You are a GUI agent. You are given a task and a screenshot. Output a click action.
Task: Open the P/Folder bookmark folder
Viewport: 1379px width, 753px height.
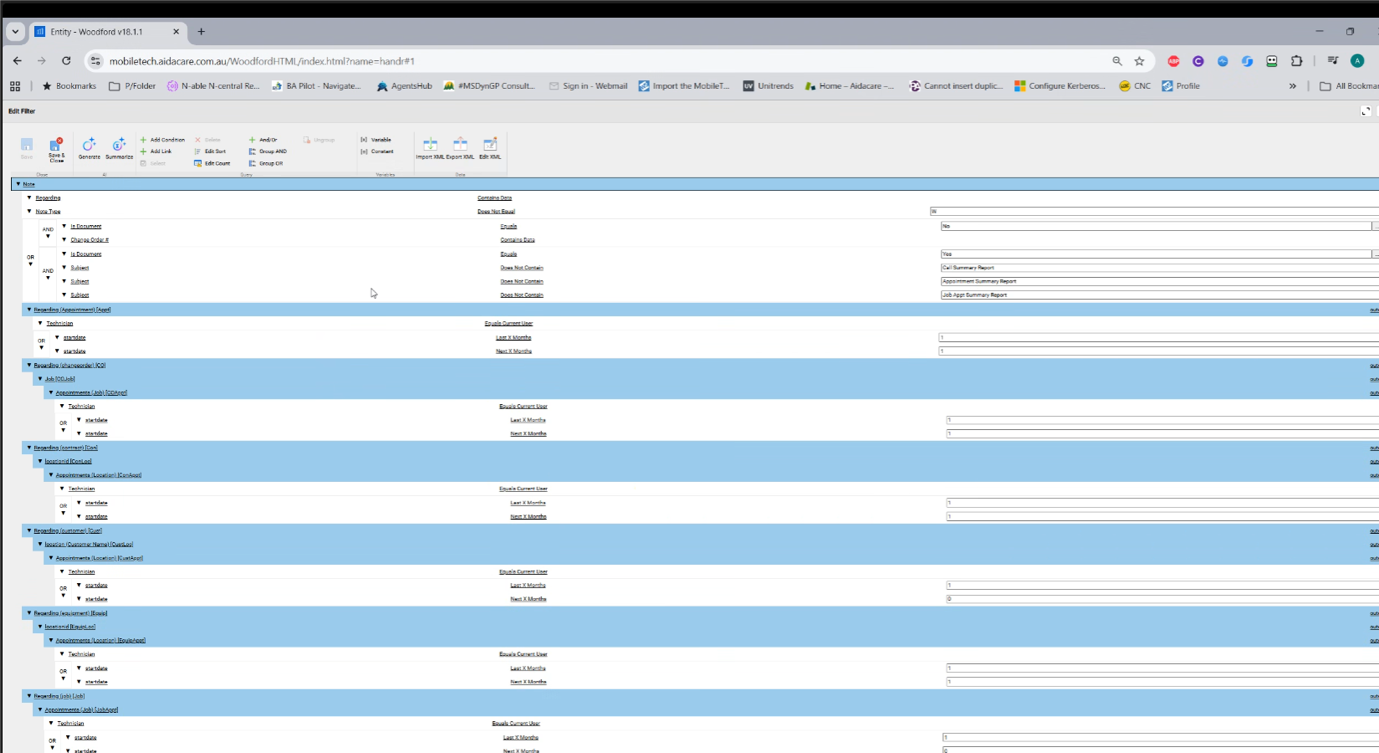(132, 86)
